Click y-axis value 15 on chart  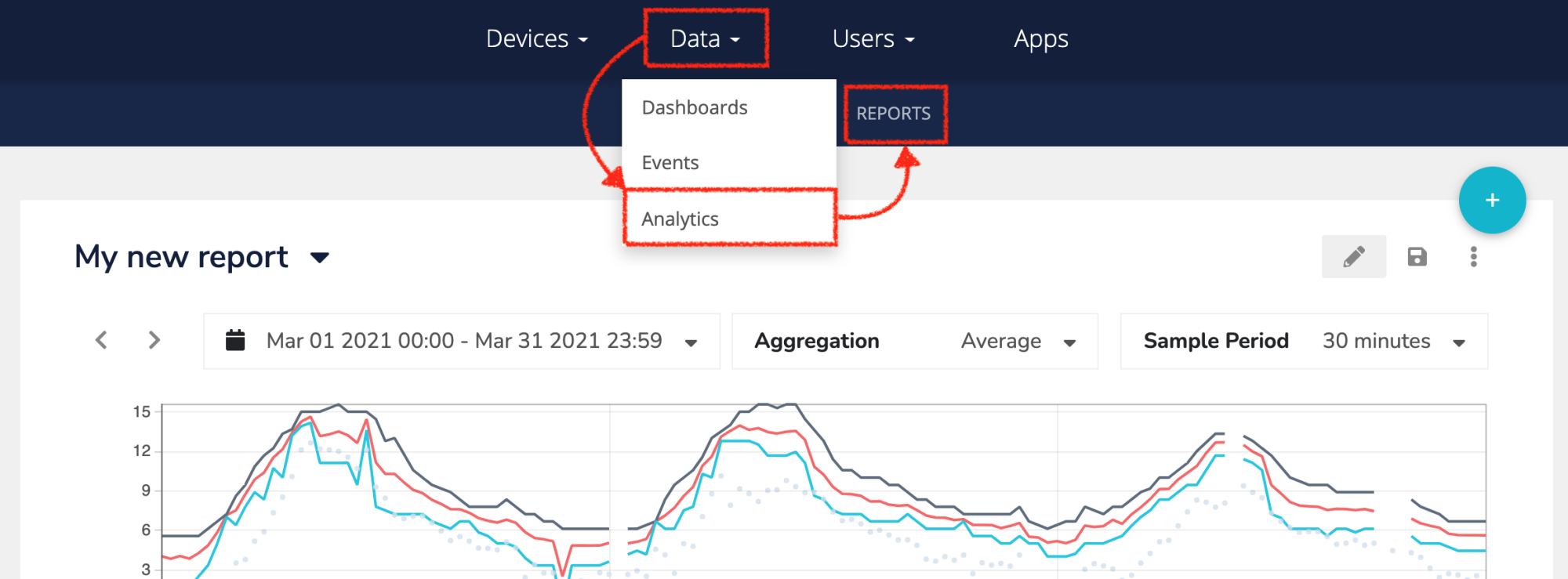142,411
